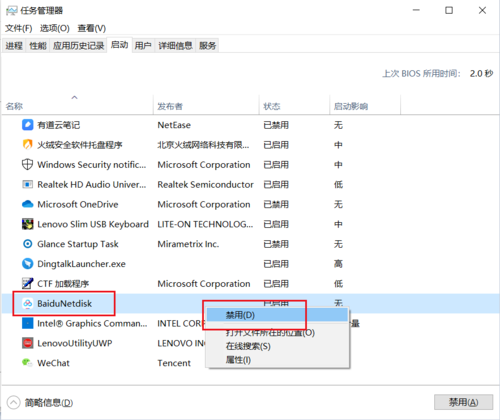This screenshot has width=500, height=420.
Task: Click 高 impact in DingtalkLauncher.exe row
Action: 338,264
